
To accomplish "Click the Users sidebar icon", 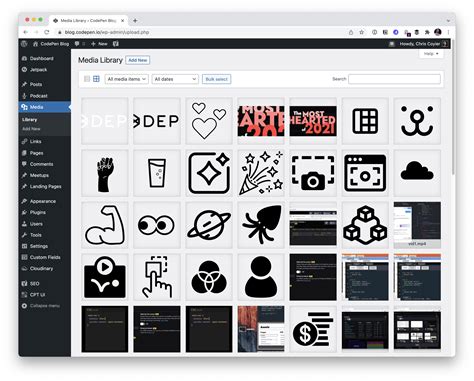I will (x=24, y=224).
